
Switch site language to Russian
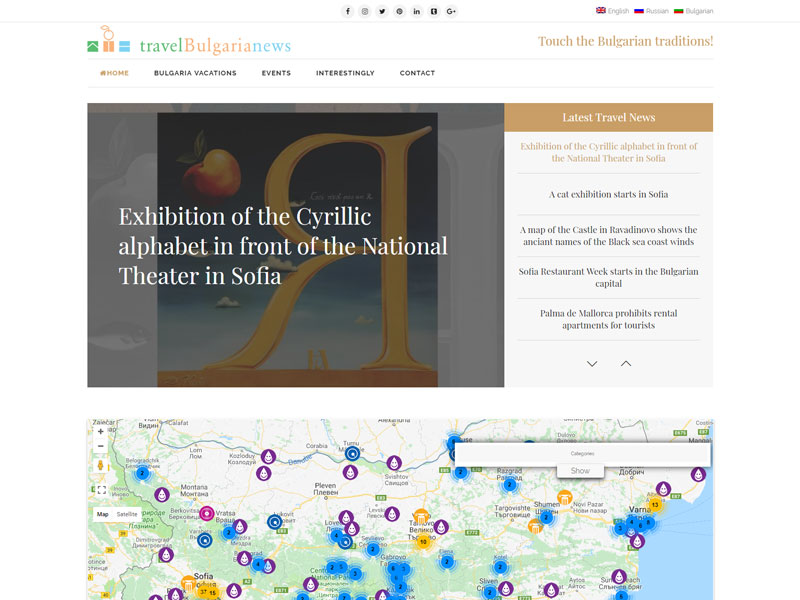651,11
